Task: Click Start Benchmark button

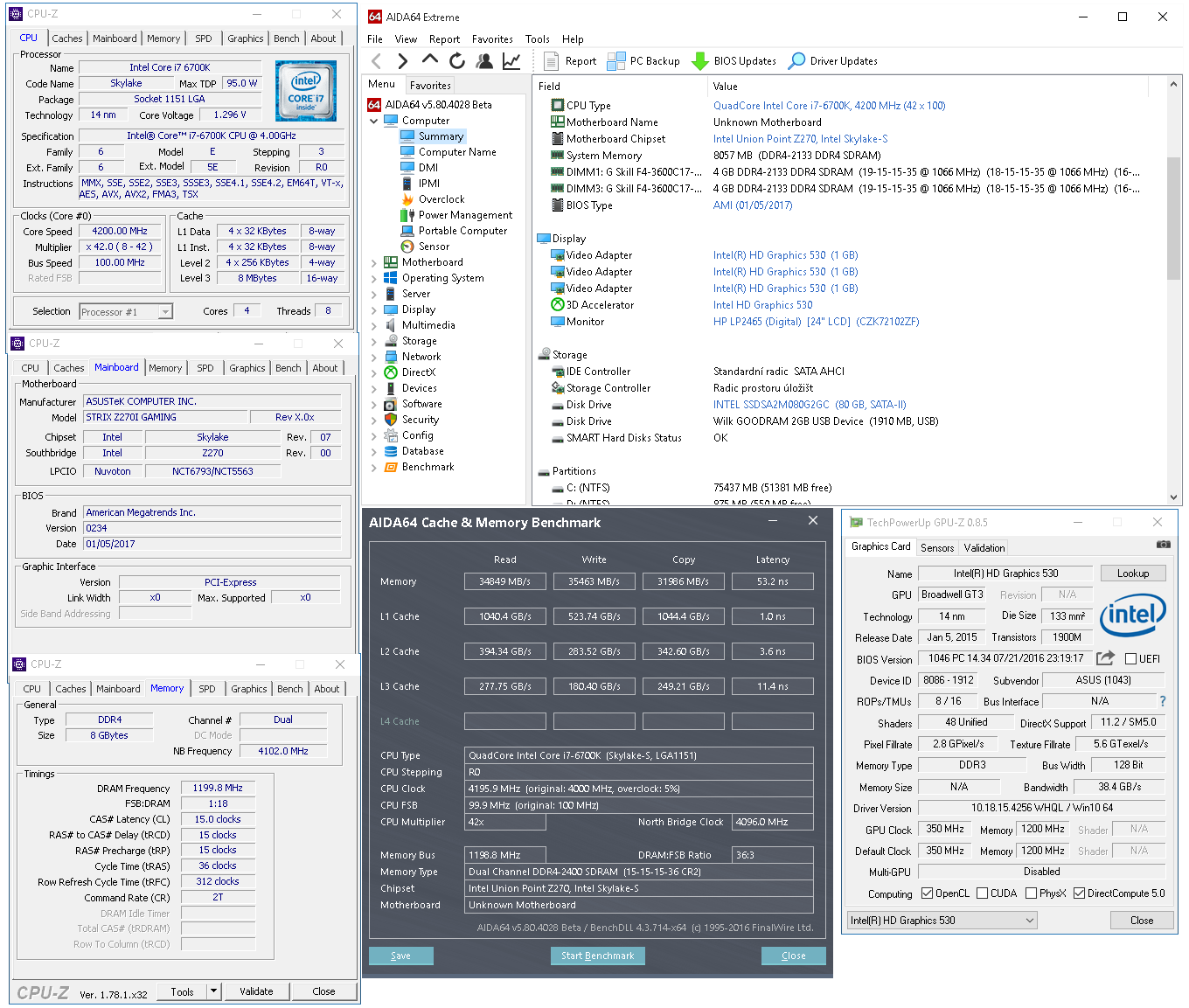Action: point(598,956)
